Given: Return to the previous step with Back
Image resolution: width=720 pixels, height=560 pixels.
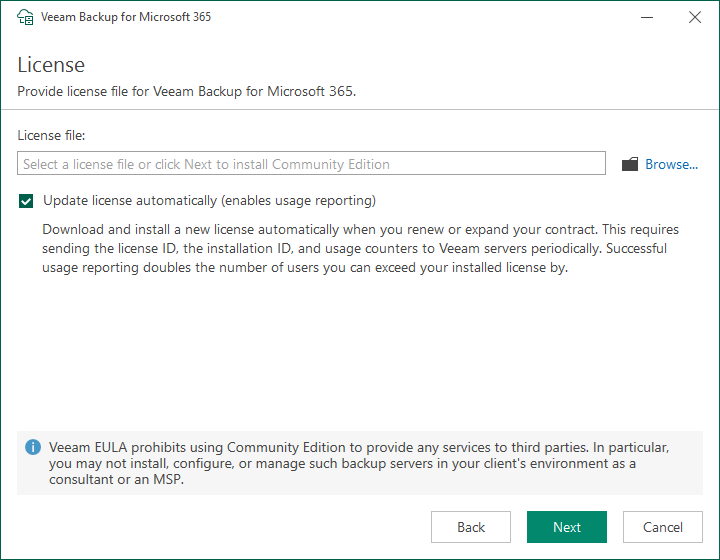Looking at the screenshot, I should tap(471, 527).
